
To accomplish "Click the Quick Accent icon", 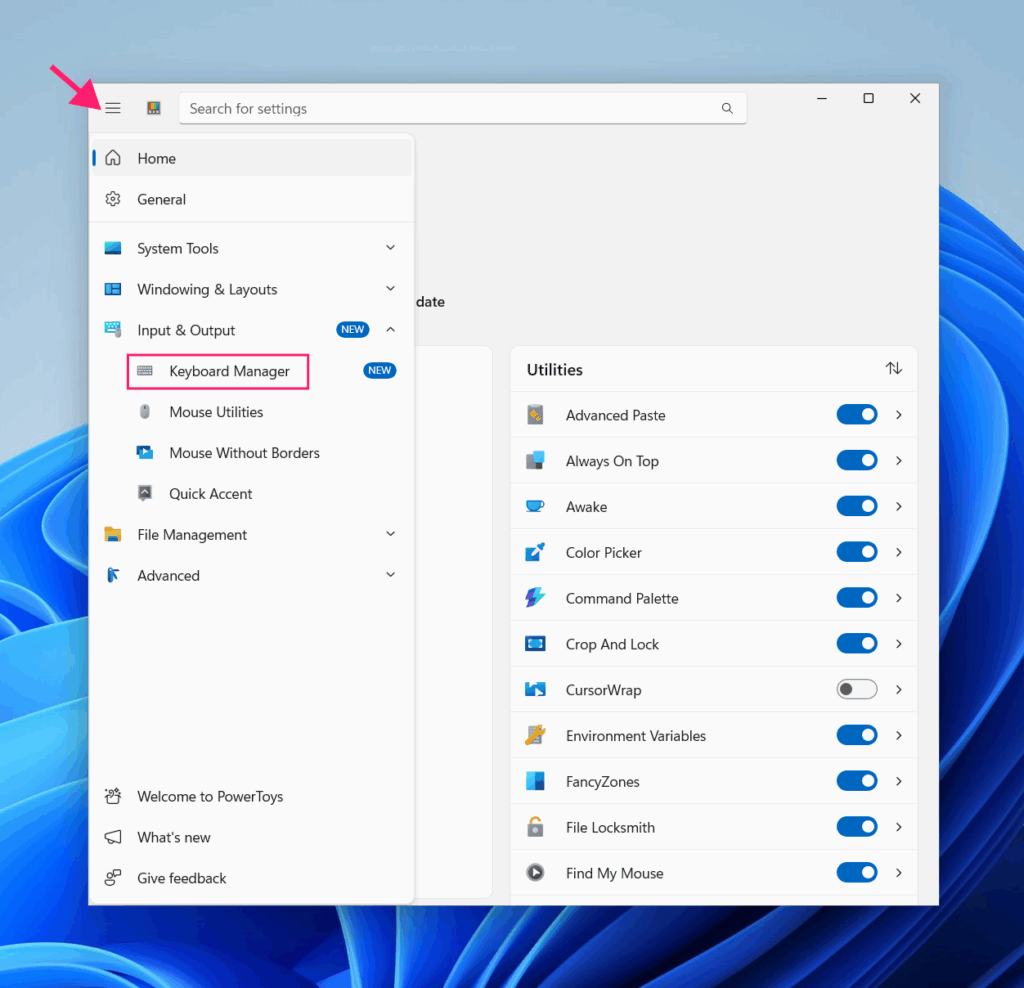I will 145,493.
